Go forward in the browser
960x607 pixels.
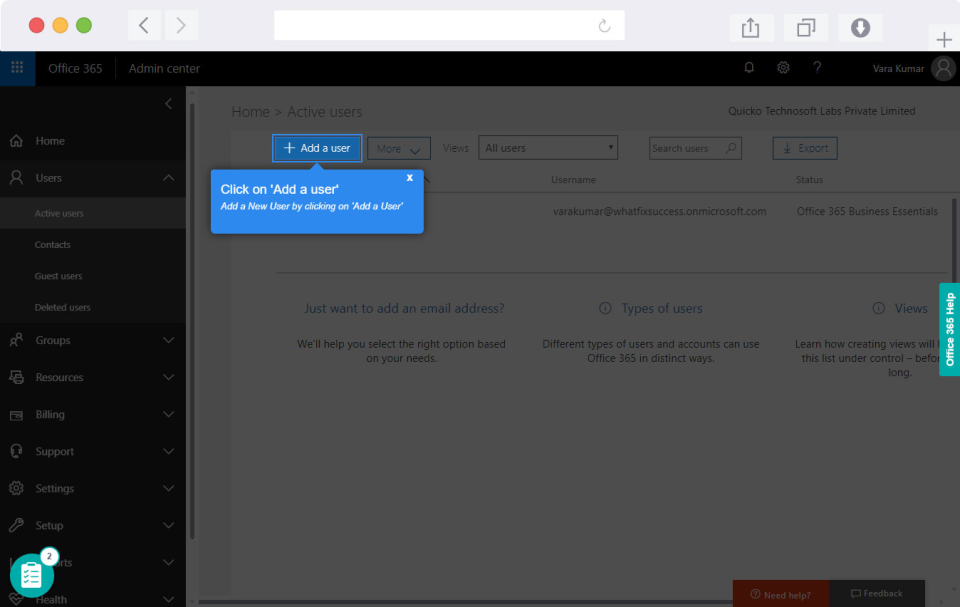click(x=181, y=25)
